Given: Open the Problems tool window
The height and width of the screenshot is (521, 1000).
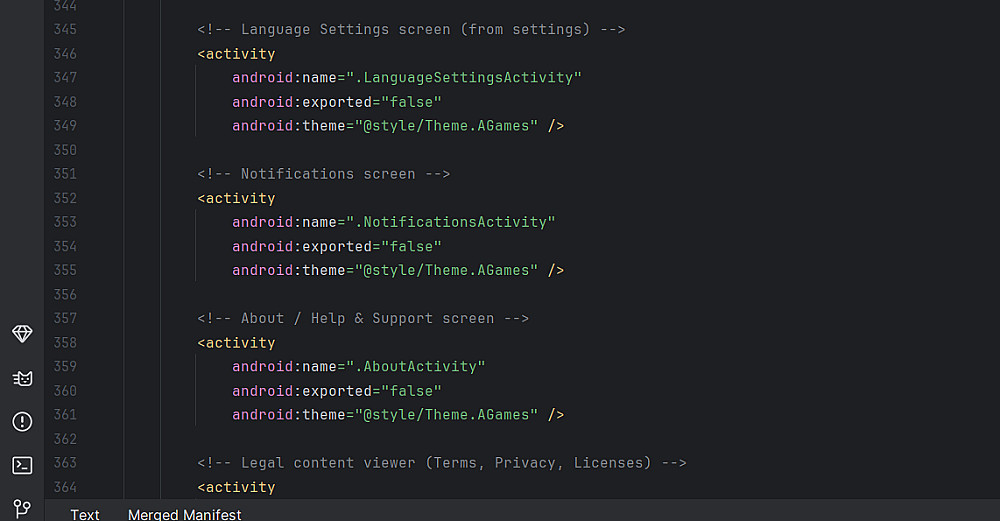Looking at the screenshot, I should tap(22, 421).
